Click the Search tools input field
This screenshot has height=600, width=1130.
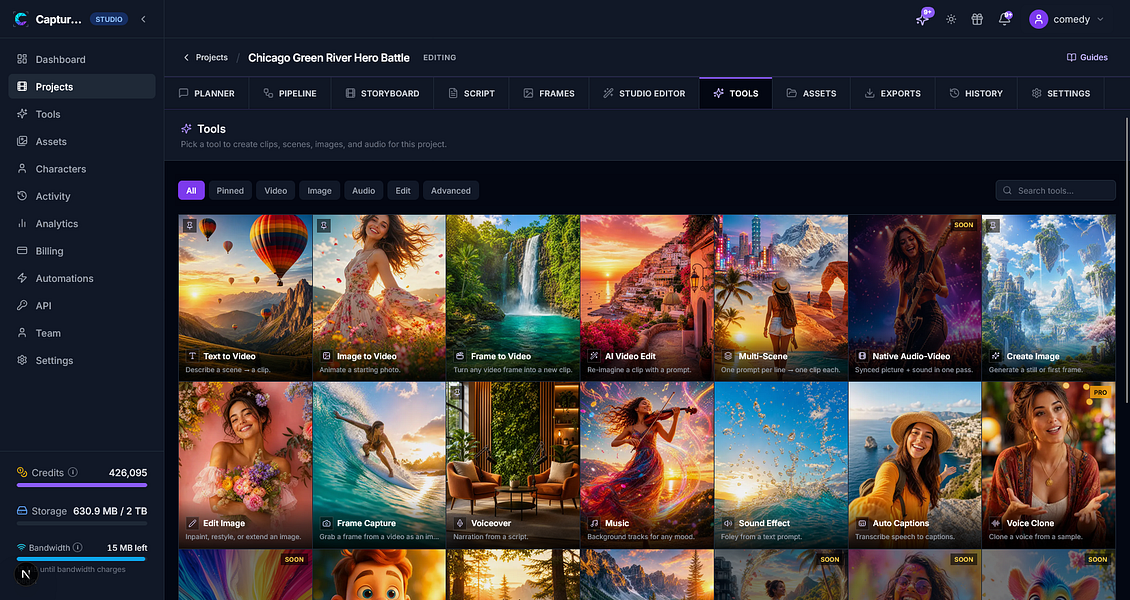[x=1056, y=190]
